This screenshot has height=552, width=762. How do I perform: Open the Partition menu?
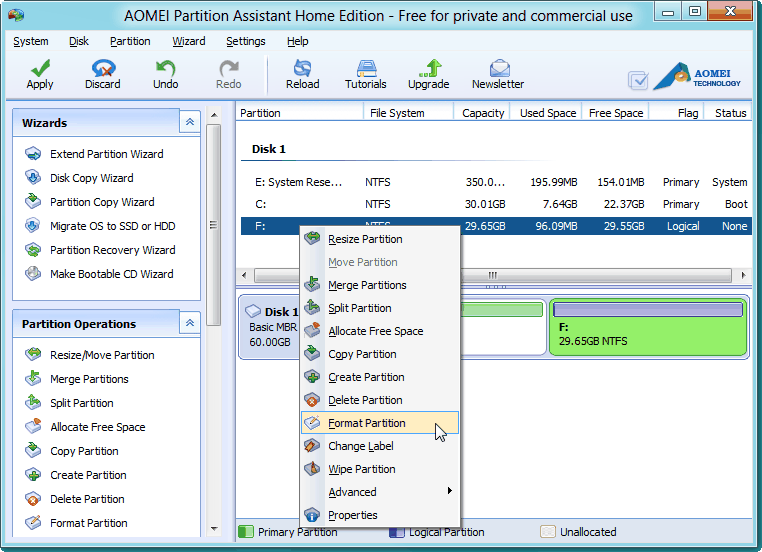click(130, 41)
